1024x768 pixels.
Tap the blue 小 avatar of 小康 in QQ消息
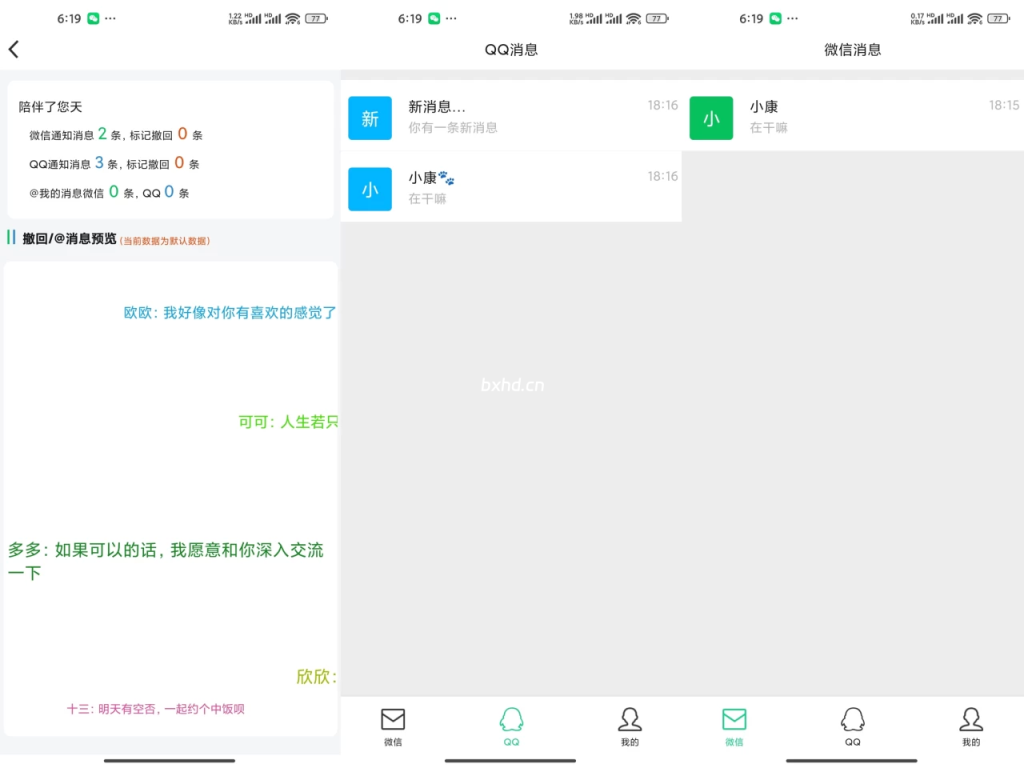coord(370,189)
